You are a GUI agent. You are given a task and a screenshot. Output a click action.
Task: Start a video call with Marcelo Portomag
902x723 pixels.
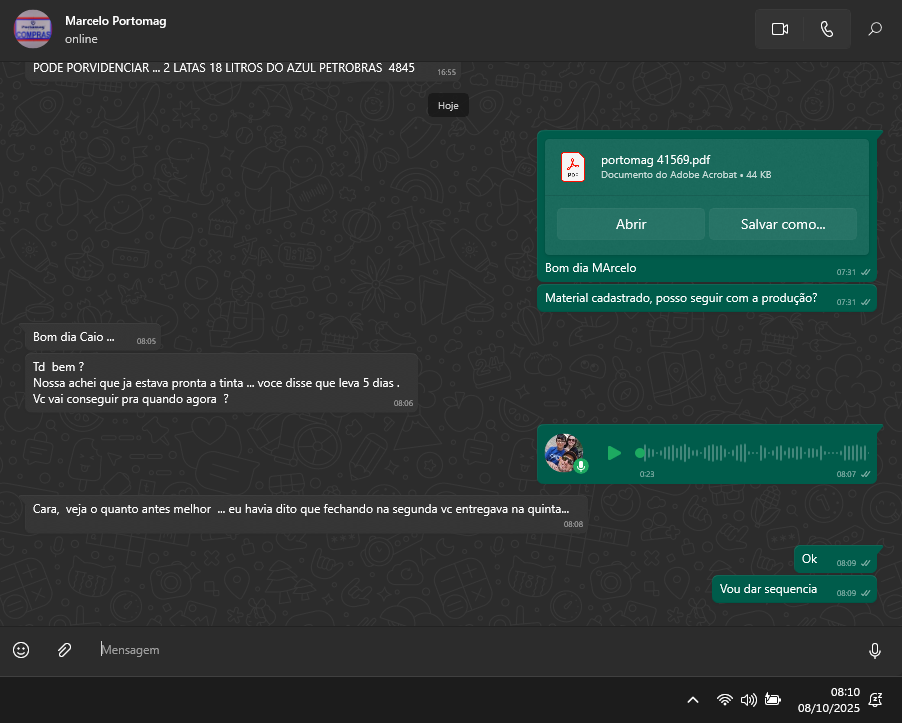click(780, 29)
